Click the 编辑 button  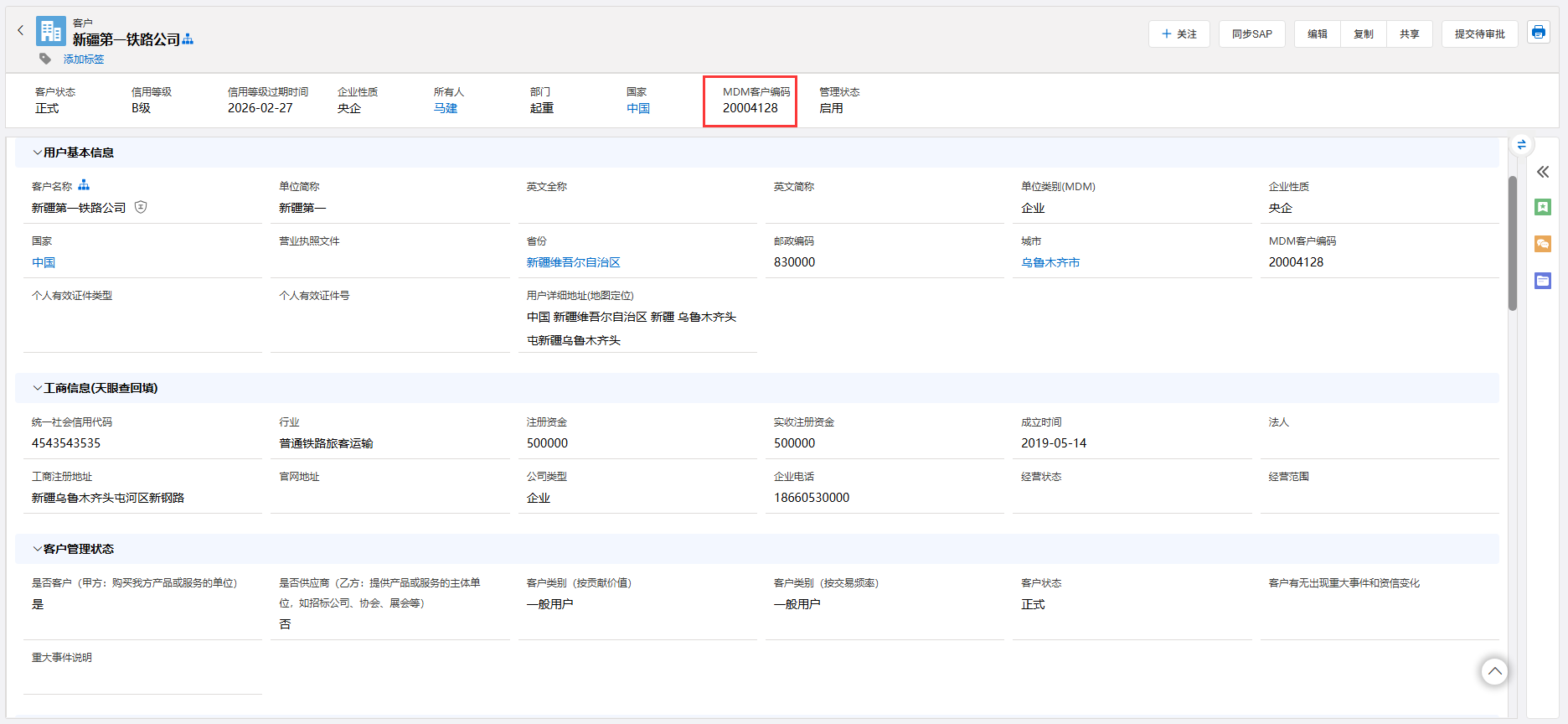[x=1317, y=34]
